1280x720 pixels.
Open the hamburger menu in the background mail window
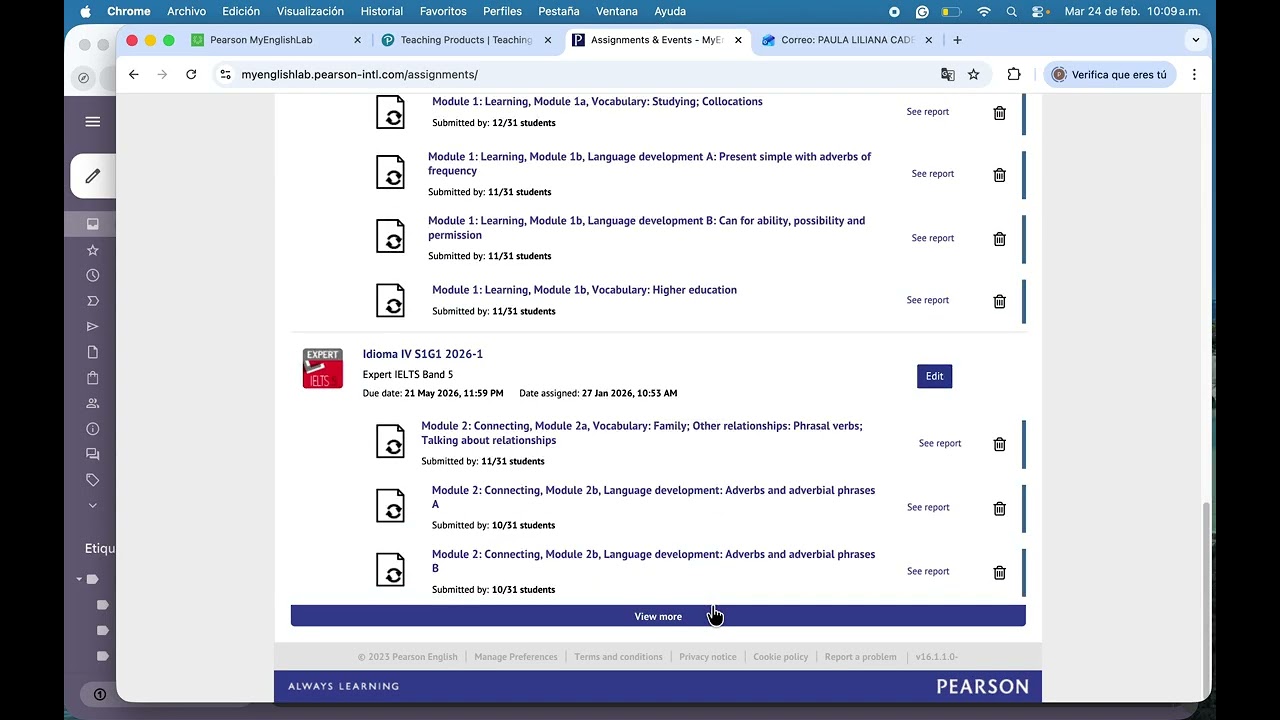[x=93, y=122]
